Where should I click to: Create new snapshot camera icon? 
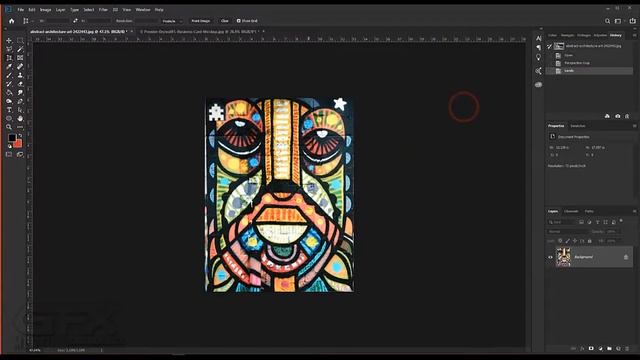[618, 116]
